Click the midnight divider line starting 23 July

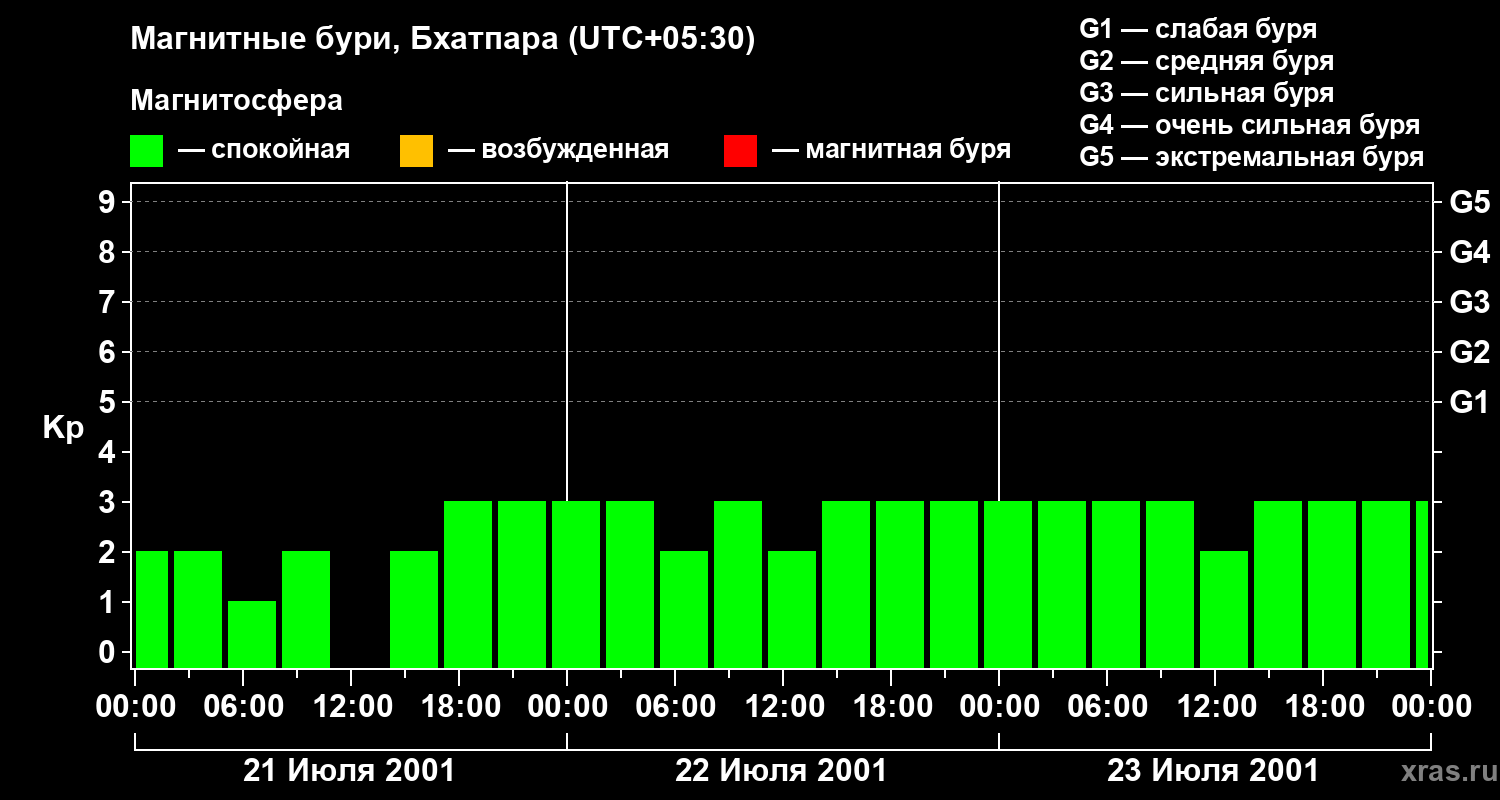[x=999, y=425]
